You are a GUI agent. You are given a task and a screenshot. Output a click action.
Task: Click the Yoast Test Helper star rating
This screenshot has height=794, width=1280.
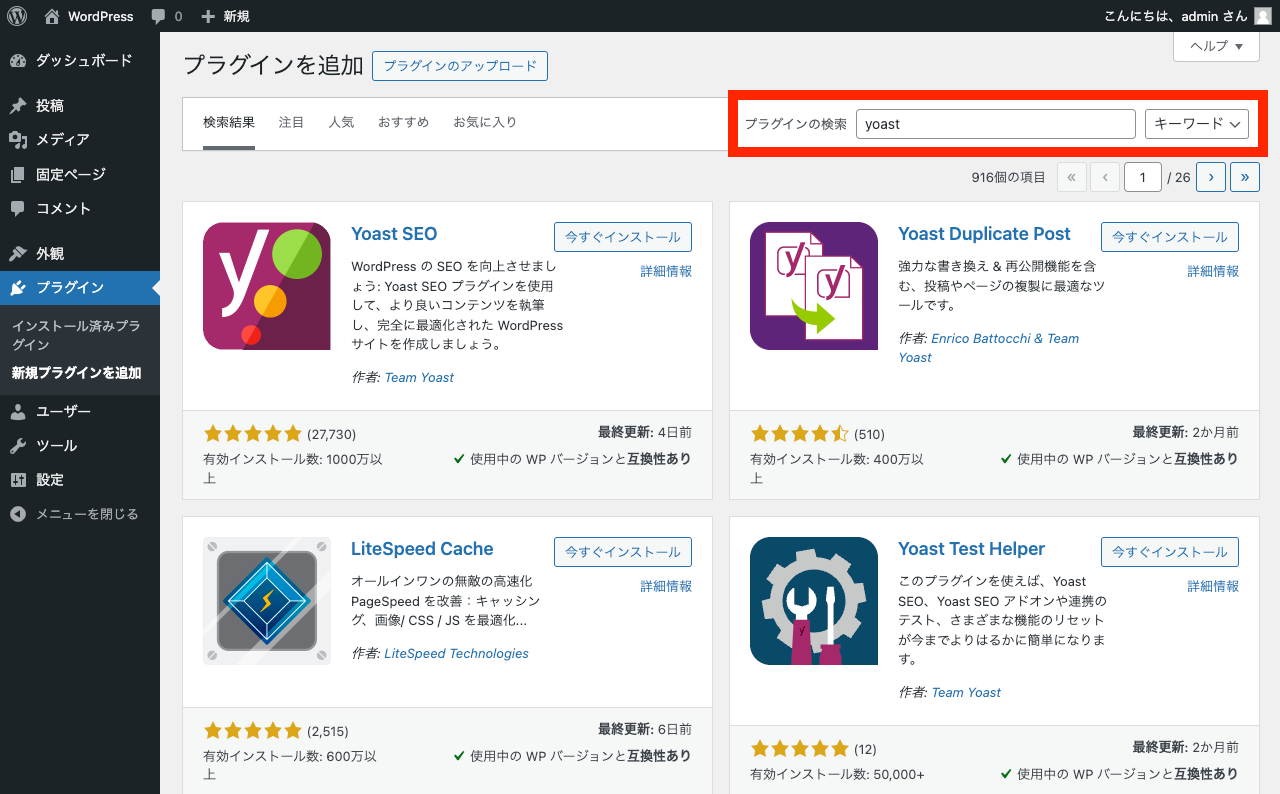[x=799, y=749]
